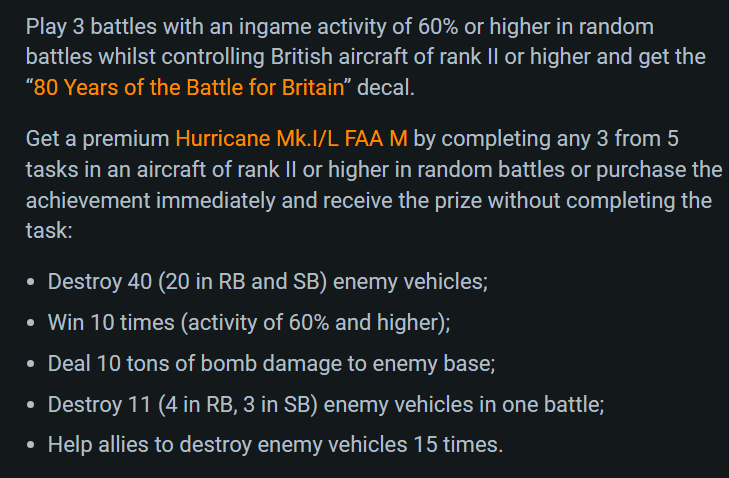Click the 'Destroy 11 enemy vehicles in one battle' line

(x=326, y=405)
